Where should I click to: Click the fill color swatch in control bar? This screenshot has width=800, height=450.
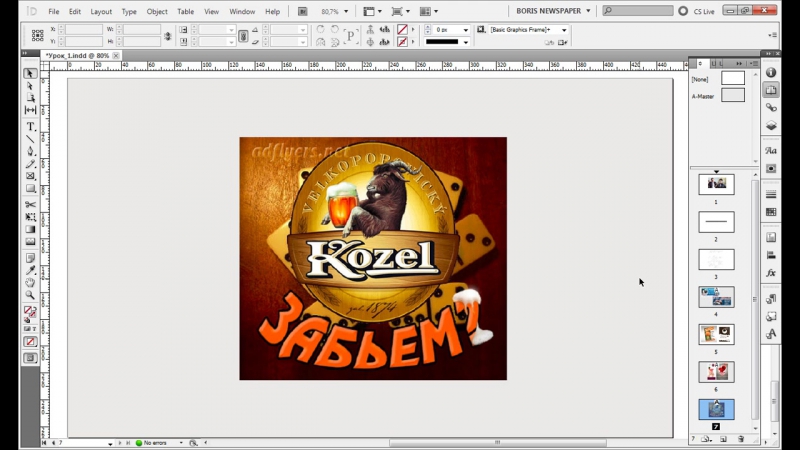click(403, 30)
